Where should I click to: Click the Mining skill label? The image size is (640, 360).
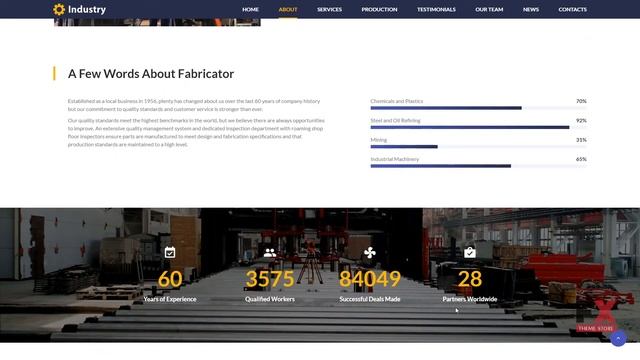(378, 140)
